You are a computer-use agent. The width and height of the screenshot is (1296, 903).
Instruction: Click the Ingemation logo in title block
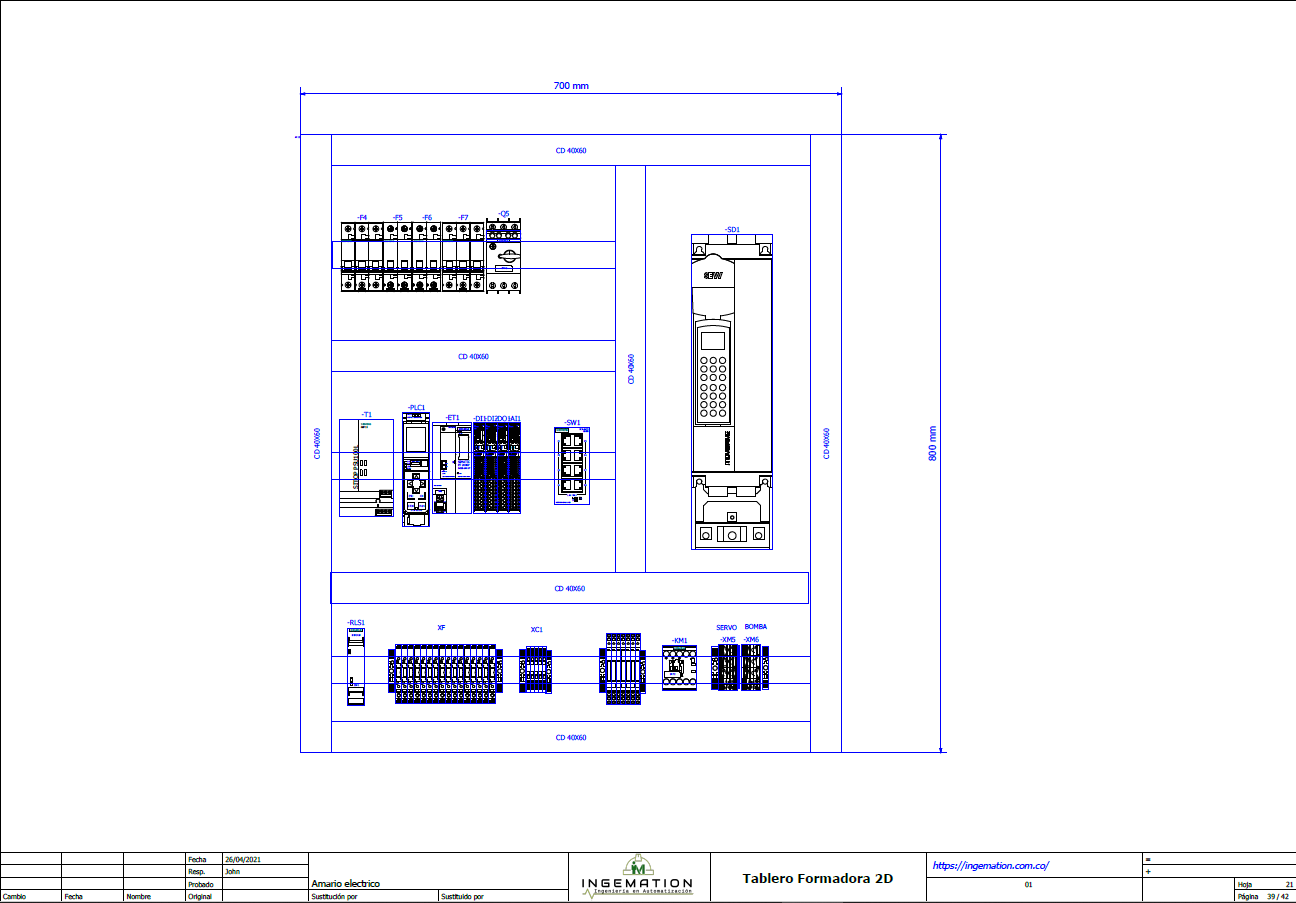(637, 877)
